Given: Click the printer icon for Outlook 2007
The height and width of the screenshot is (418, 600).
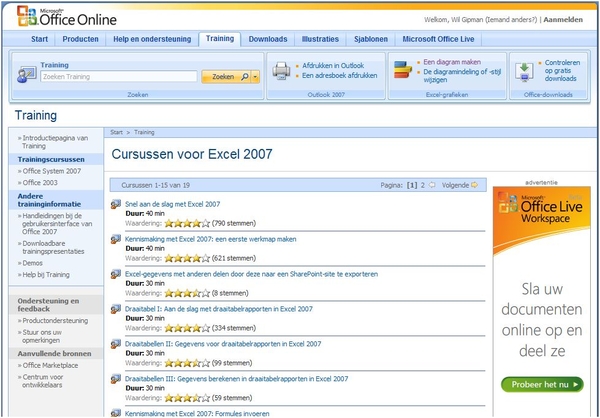Looking at the screenshot, I should (x=281, y=71).
